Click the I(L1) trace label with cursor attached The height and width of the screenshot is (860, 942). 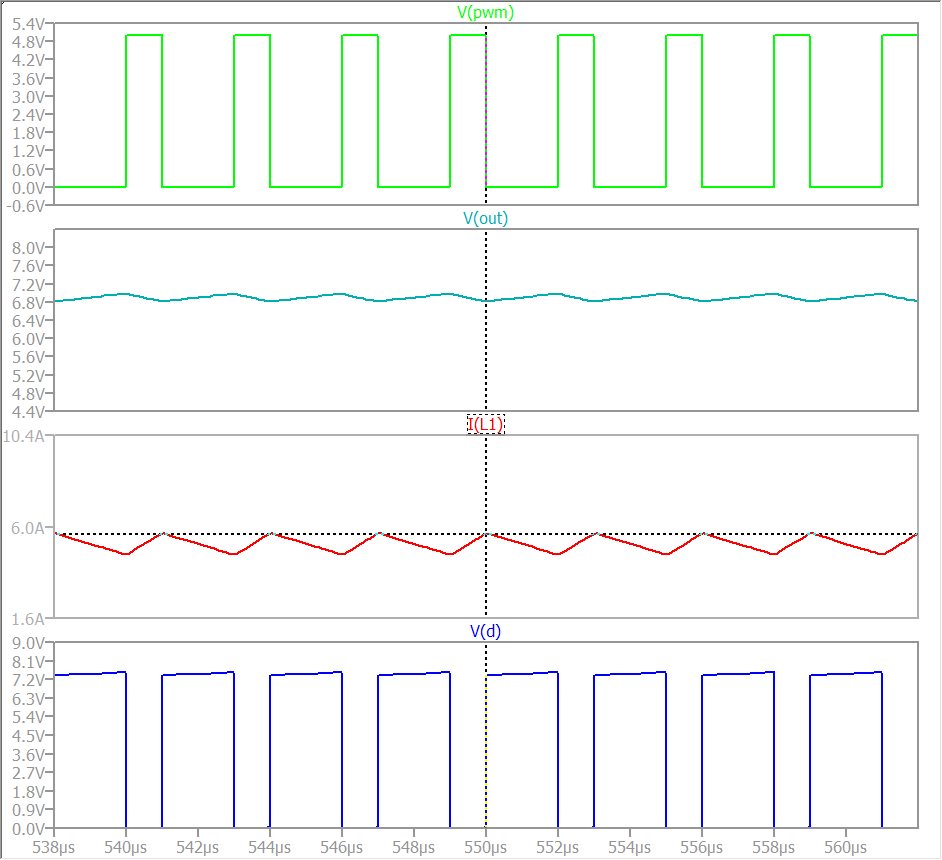click(485, 425)
